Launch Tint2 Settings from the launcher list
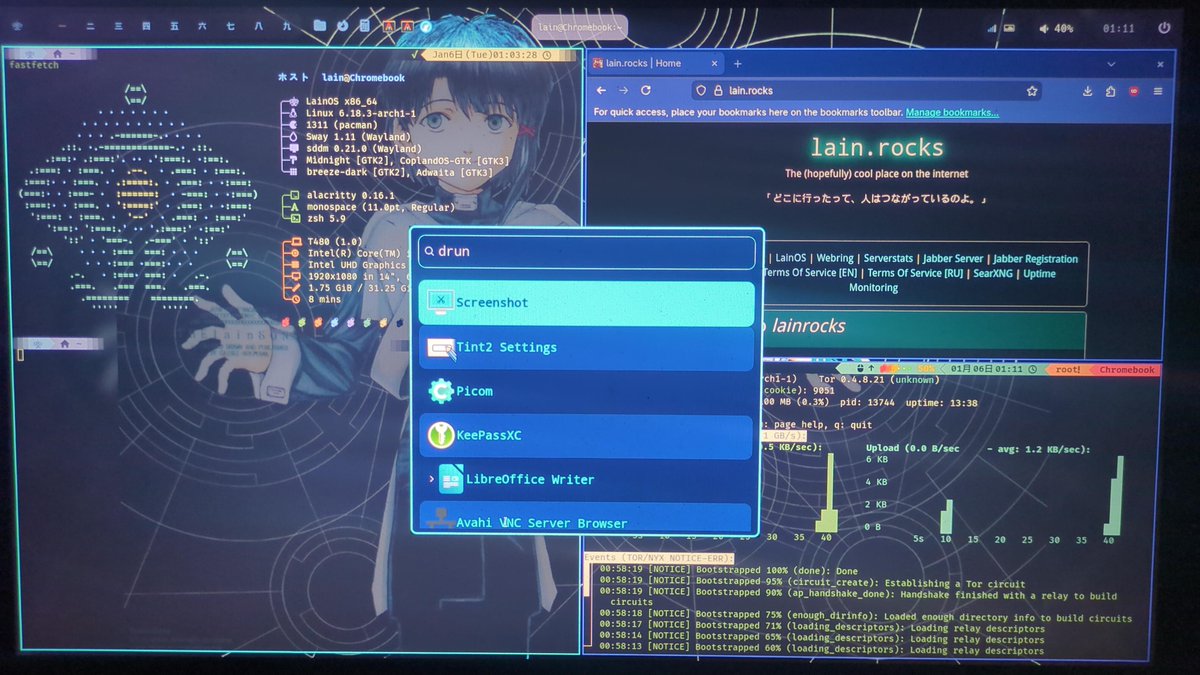Image resolution: width=1200 pixels, height=675 pixels. tap(586, 348)
